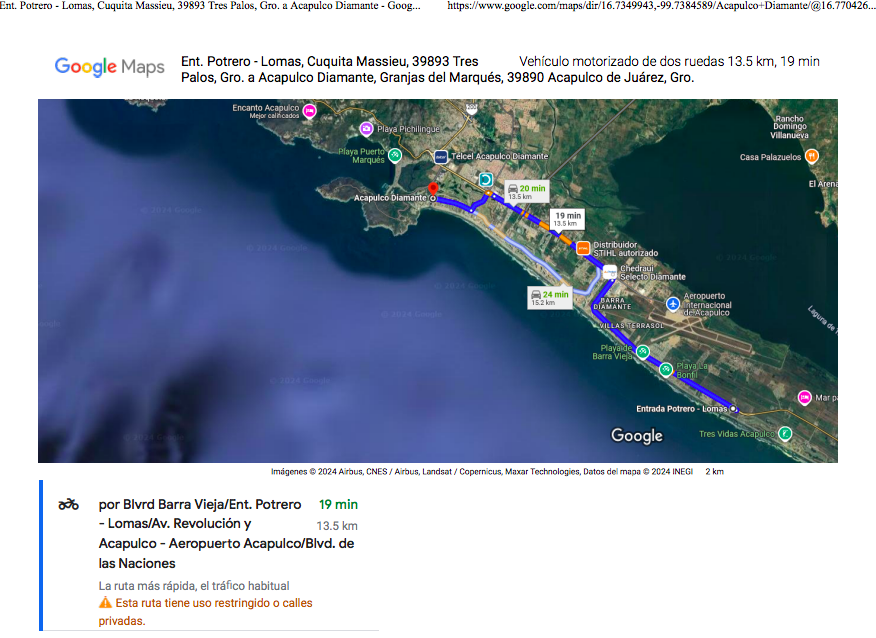Click the Playa La Bonfil beach pin
This screenshot has width=876, height=638.
[x=666, y=369]
